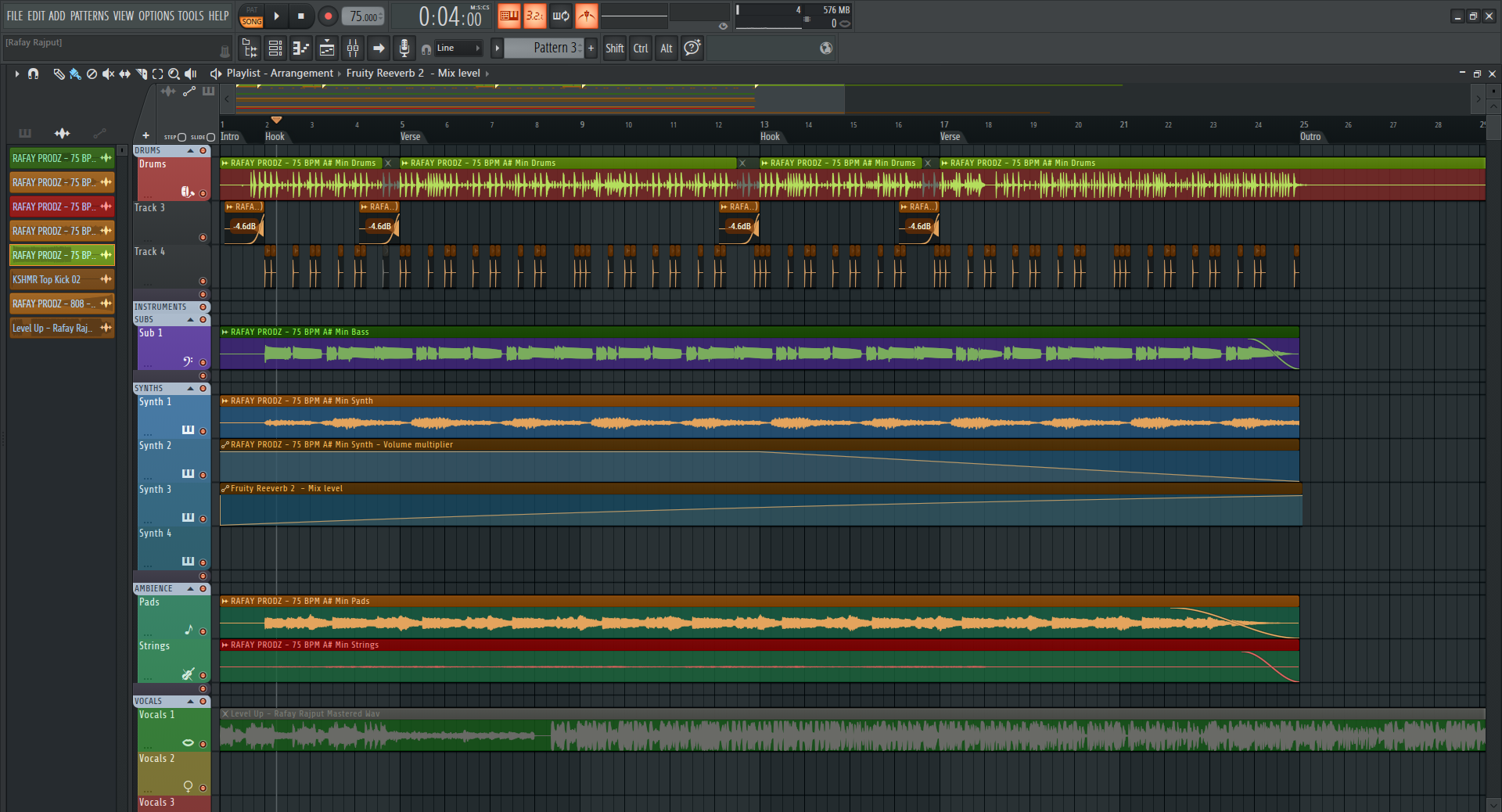Switch to SONG mode
Image resolution: width=1502 pixels, height=812 pixels.
[x=251, y=22]
